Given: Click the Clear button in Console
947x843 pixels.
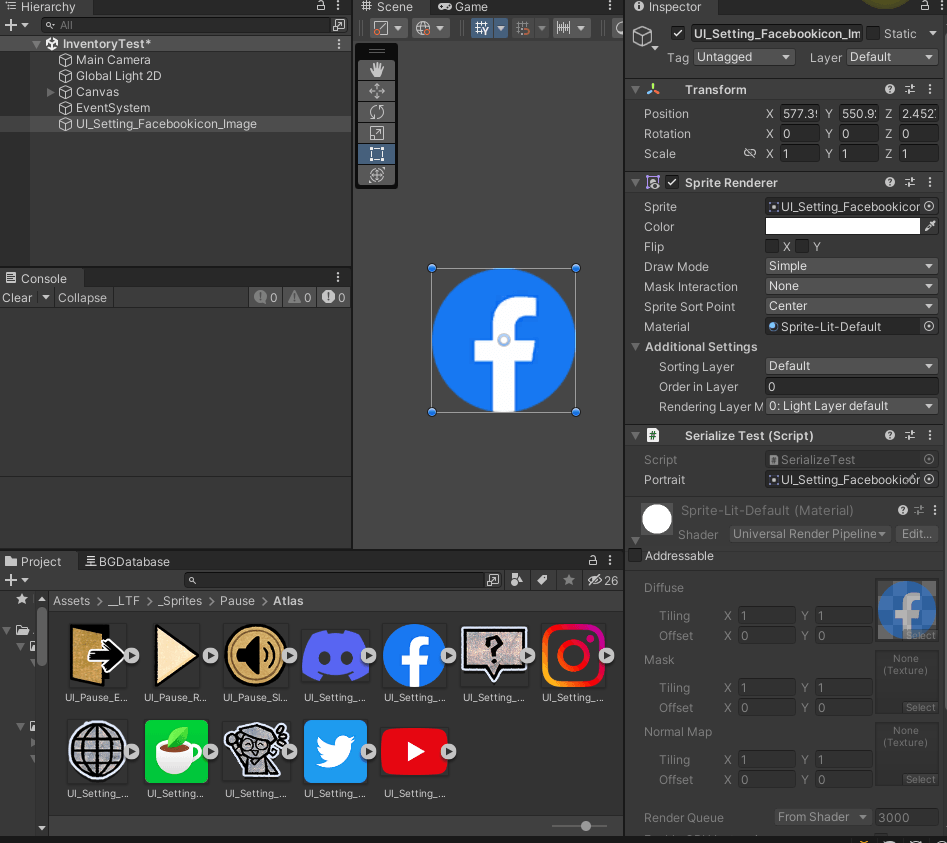Looking at the screenshot, I should point(17,298).
